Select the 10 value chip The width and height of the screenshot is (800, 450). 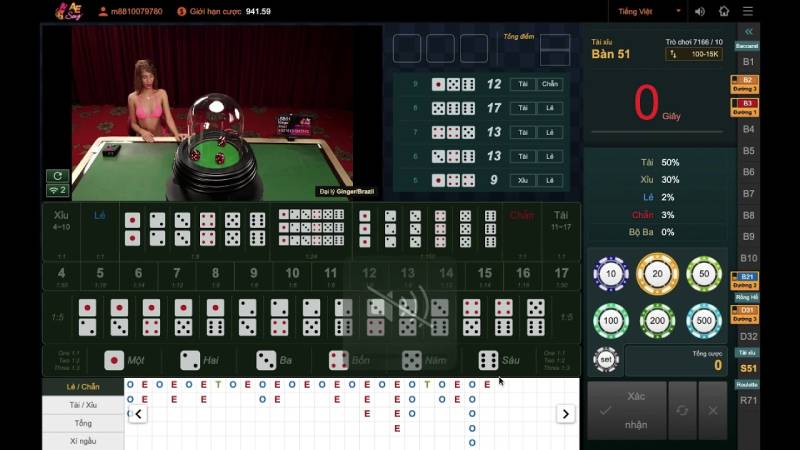tap(611, 273)
